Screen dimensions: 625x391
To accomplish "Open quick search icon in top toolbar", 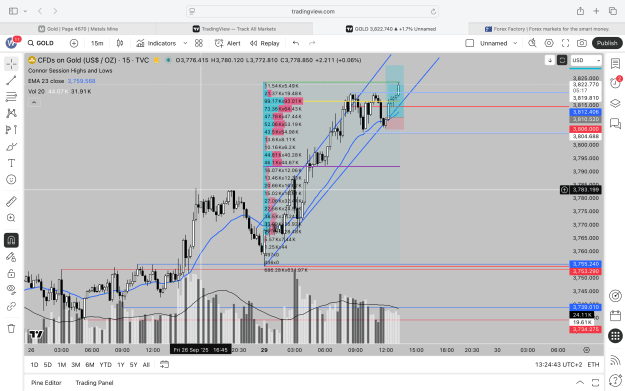I will (x=532, y=43).
